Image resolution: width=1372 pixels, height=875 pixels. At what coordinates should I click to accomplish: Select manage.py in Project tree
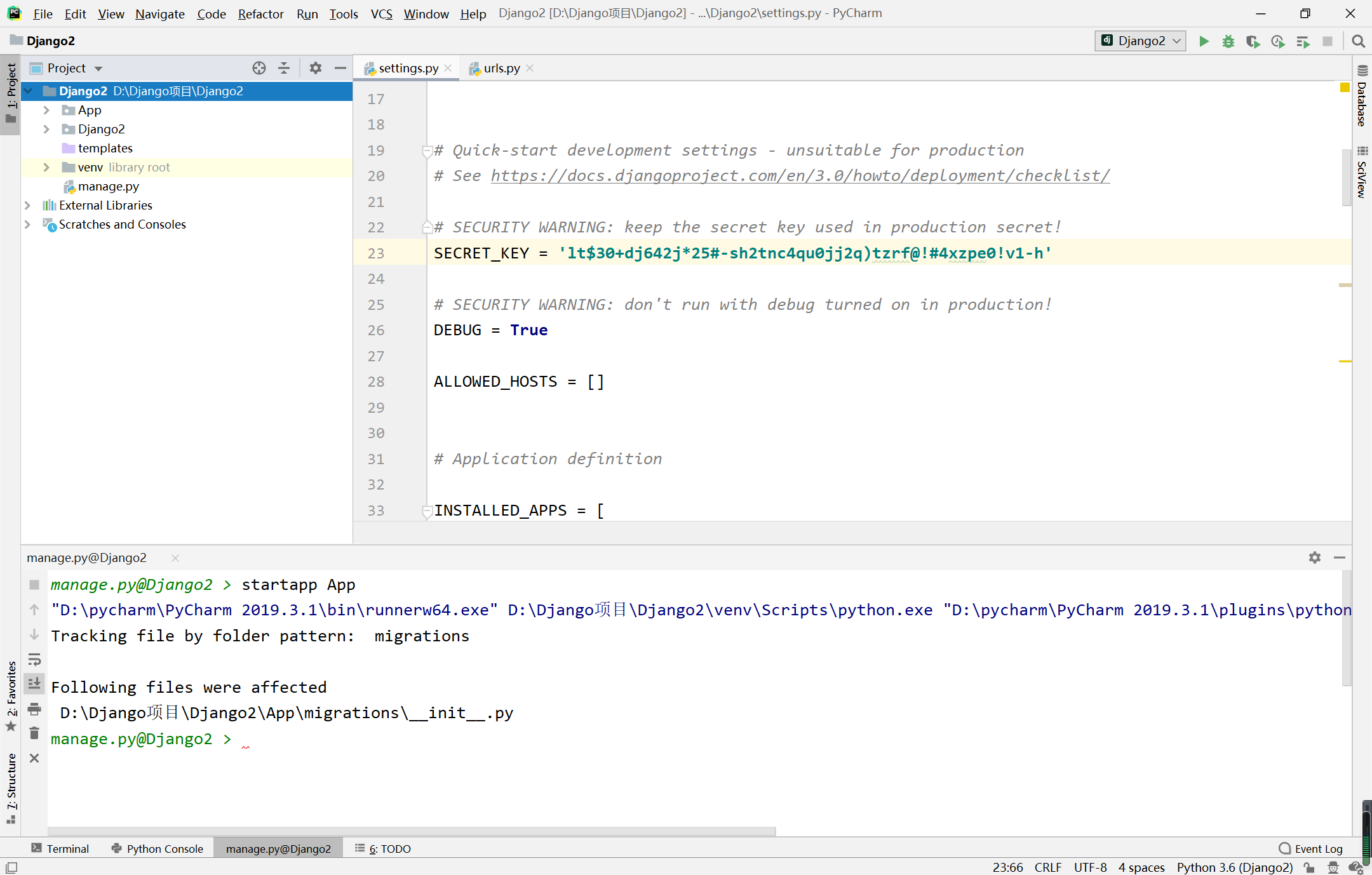click(108, 186)
